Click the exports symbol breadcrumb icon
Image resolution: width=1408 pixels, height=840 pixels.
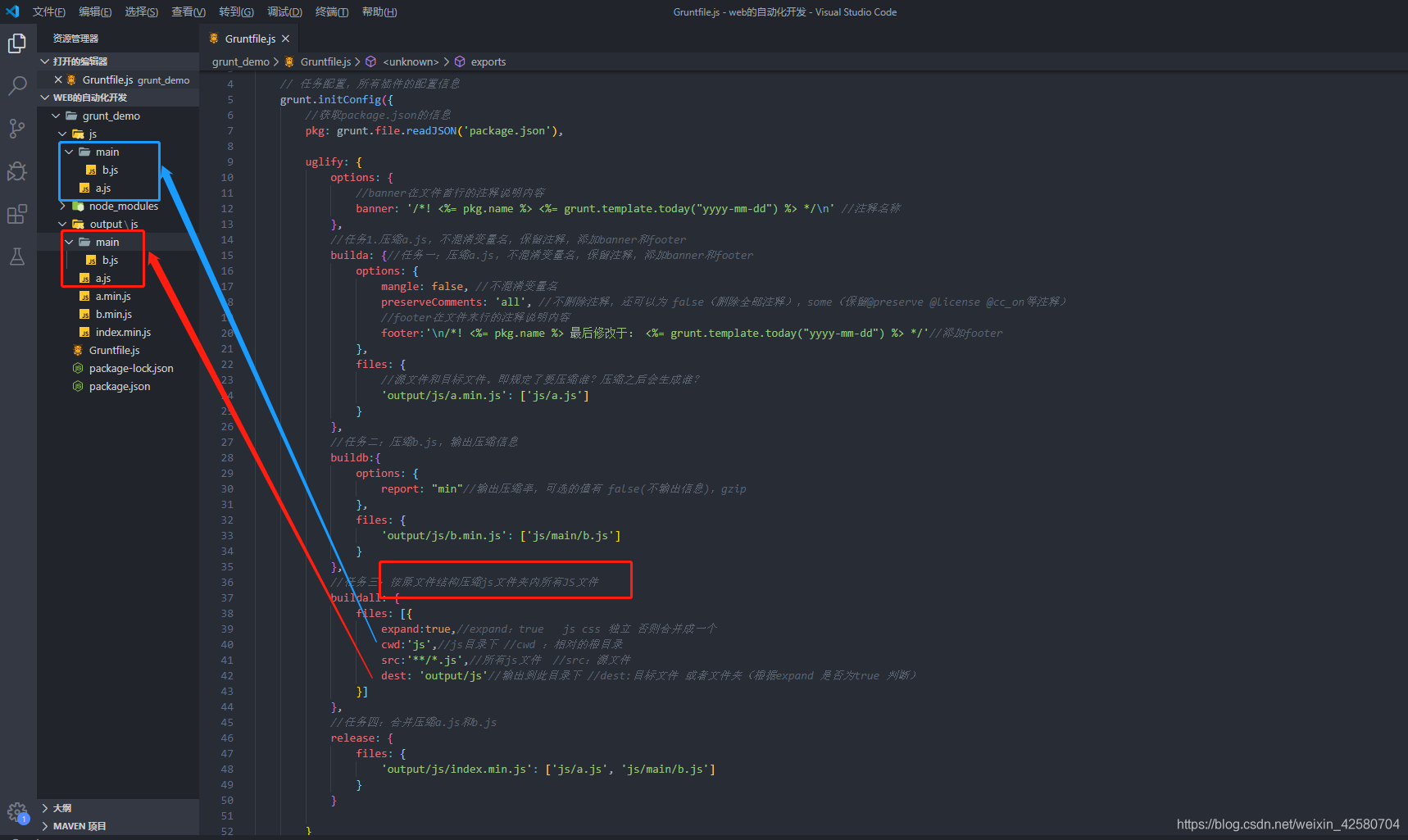tap(460, 61)
